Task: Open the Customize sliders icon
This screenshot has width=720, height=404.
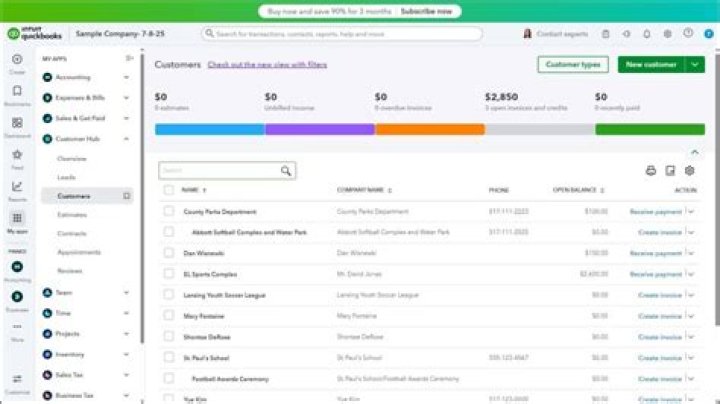Action: click(x=17, y=379)
